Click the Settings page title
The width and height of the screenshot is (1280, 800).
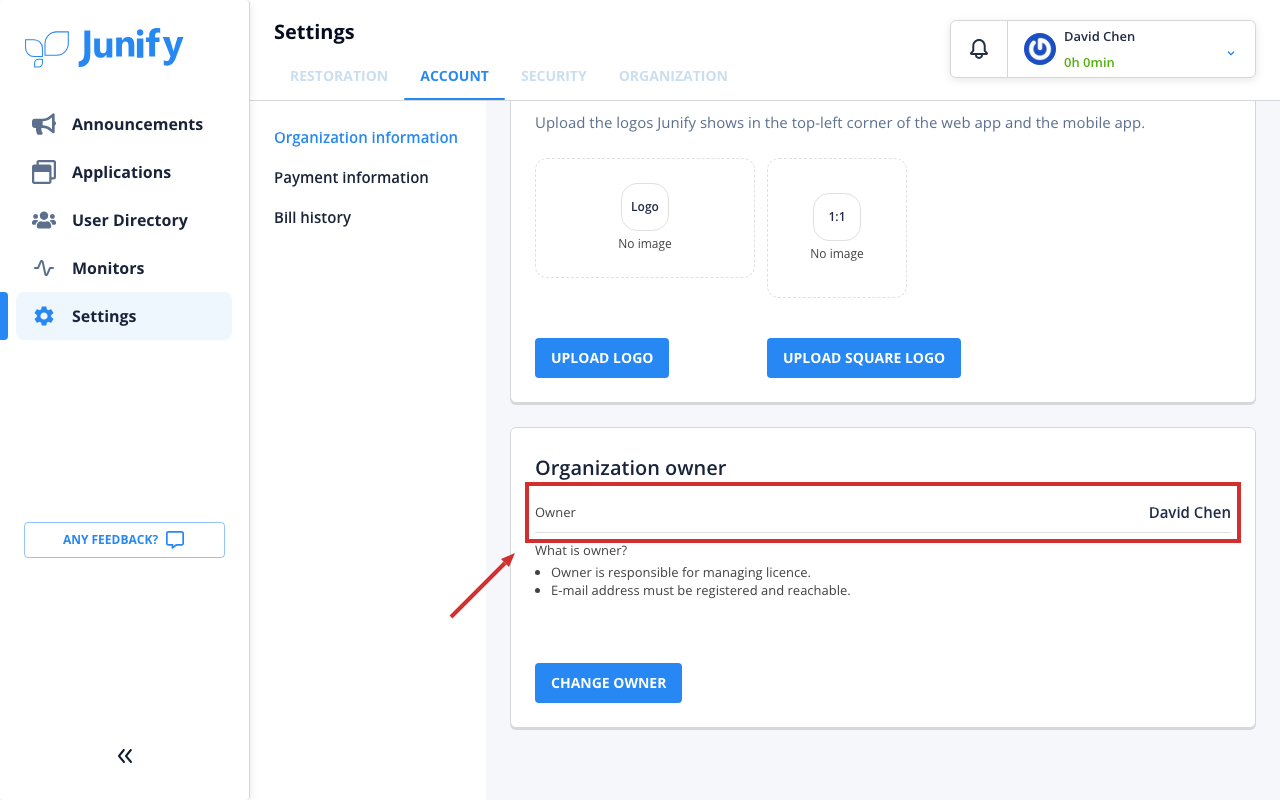pyautogui.click(x=314, y=32)
